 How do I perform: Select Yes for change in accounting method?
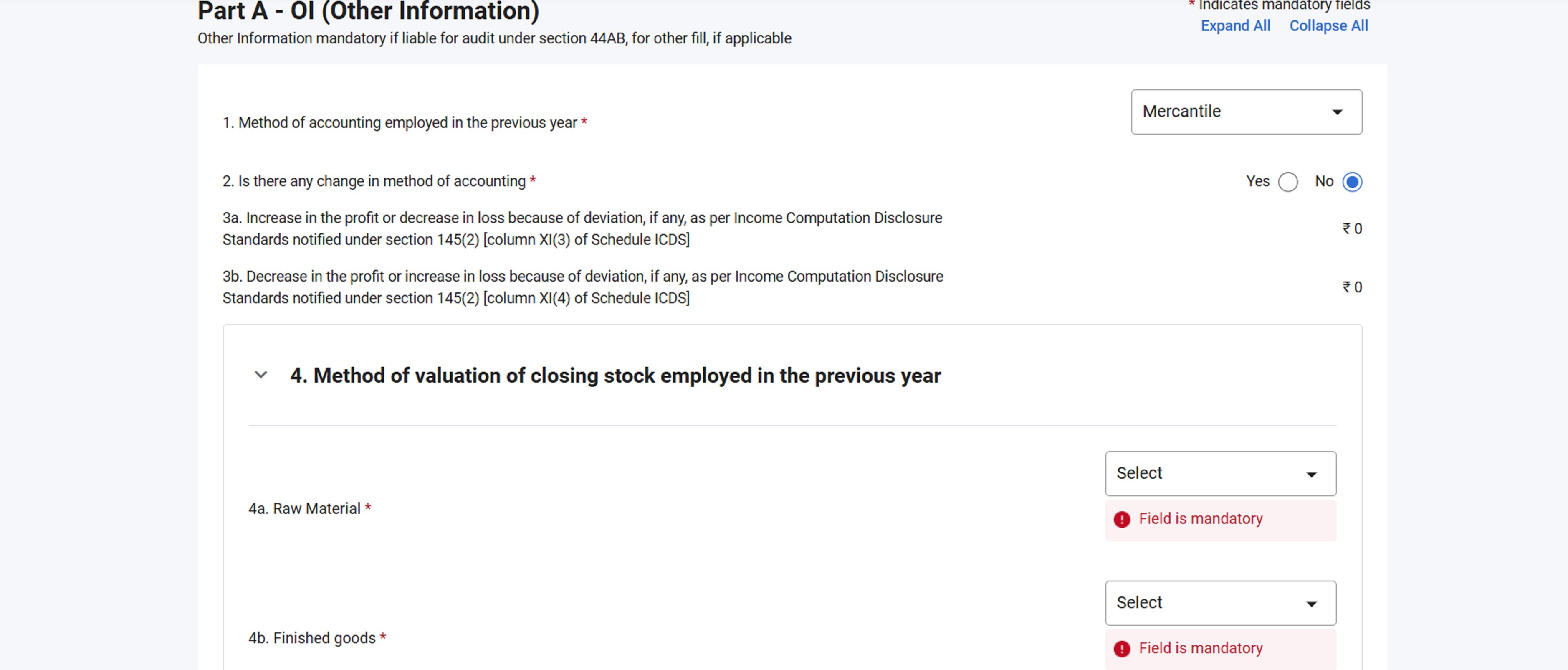pyautogui.click(x=1287, y=182)
